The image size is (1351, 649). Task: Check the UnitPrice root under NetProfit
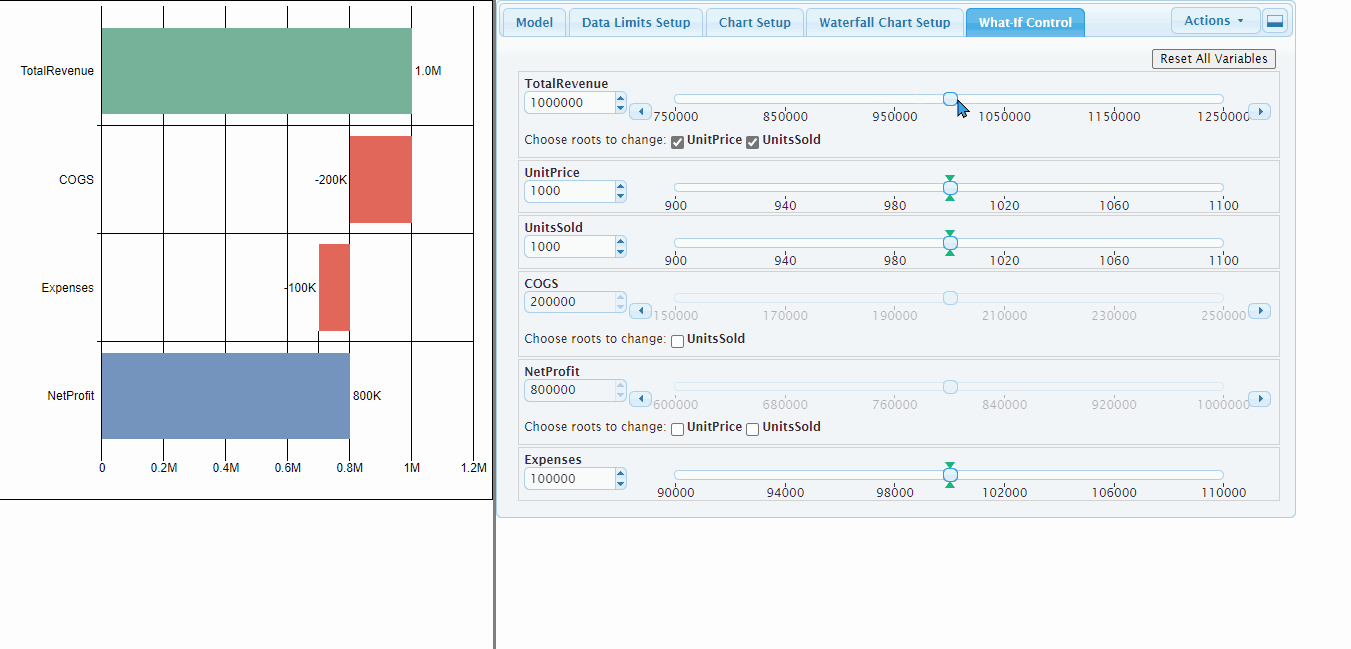[x=677, y=429]
